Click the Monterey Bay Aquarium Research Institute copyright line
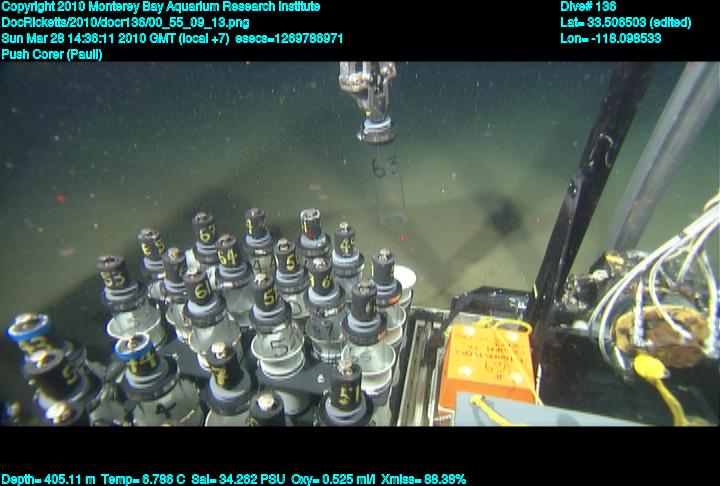 click(161, 6)
